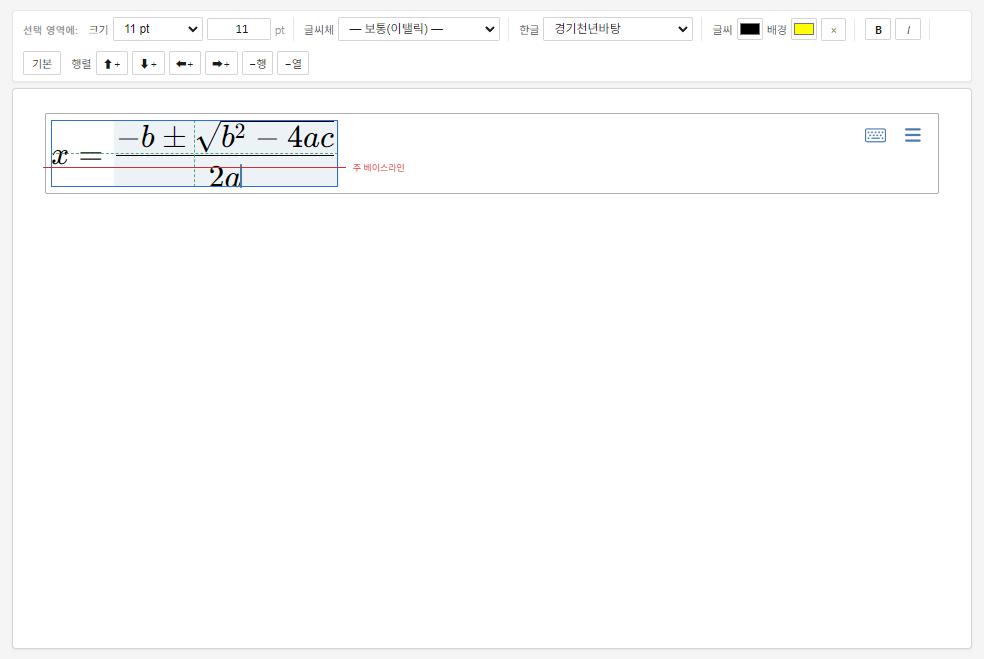
Task: Click the 기본 reset button
Action: 42,63
